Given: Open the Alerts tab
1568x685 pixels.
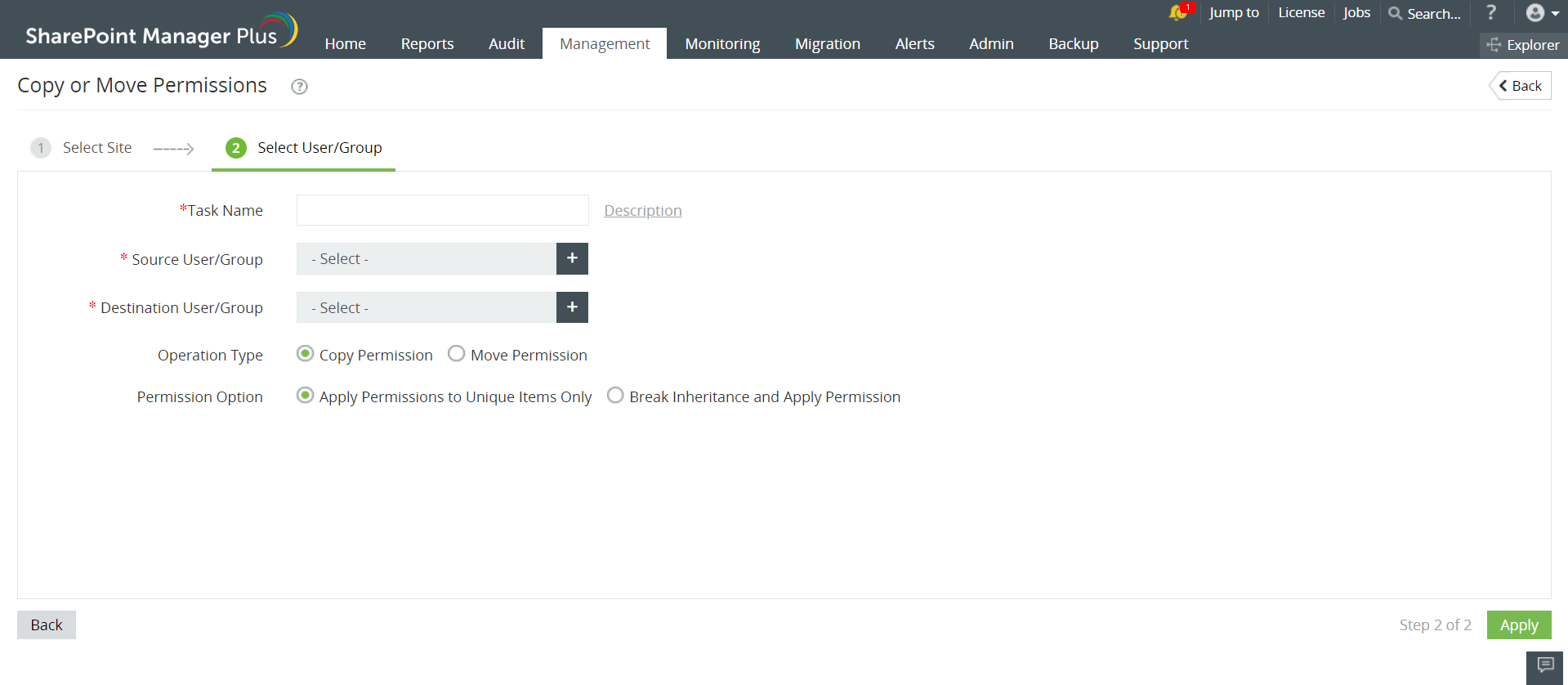Looking at the screenshot, I should [x=915, y=43].
